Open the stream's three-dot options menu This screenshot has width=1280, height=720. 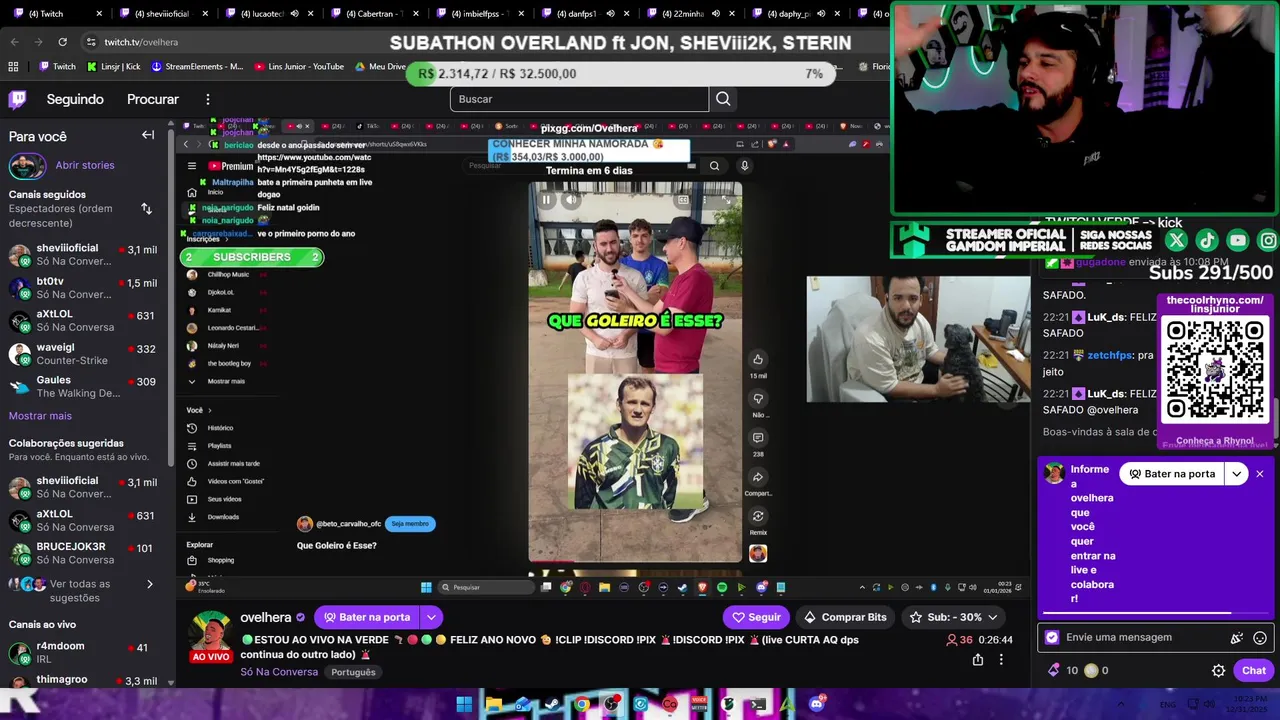pos(1001,659)
